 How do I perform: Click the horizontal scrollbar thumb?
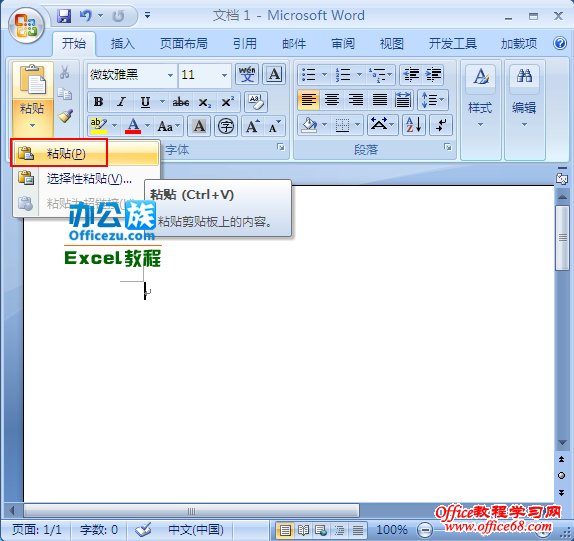(x=191, y=511)
